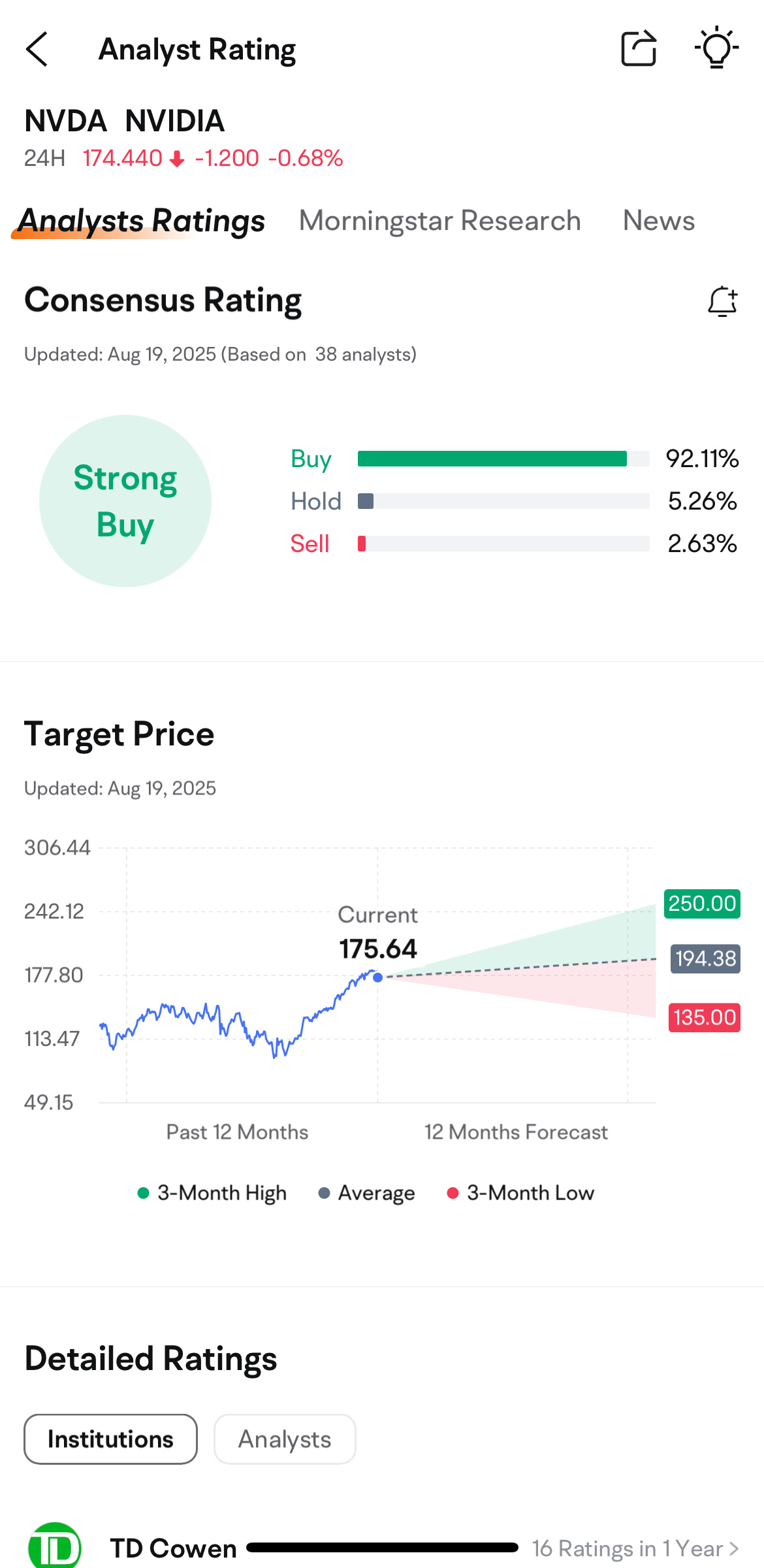
Task: Switch to the Analysts toggle
Action: point(285,1439)
